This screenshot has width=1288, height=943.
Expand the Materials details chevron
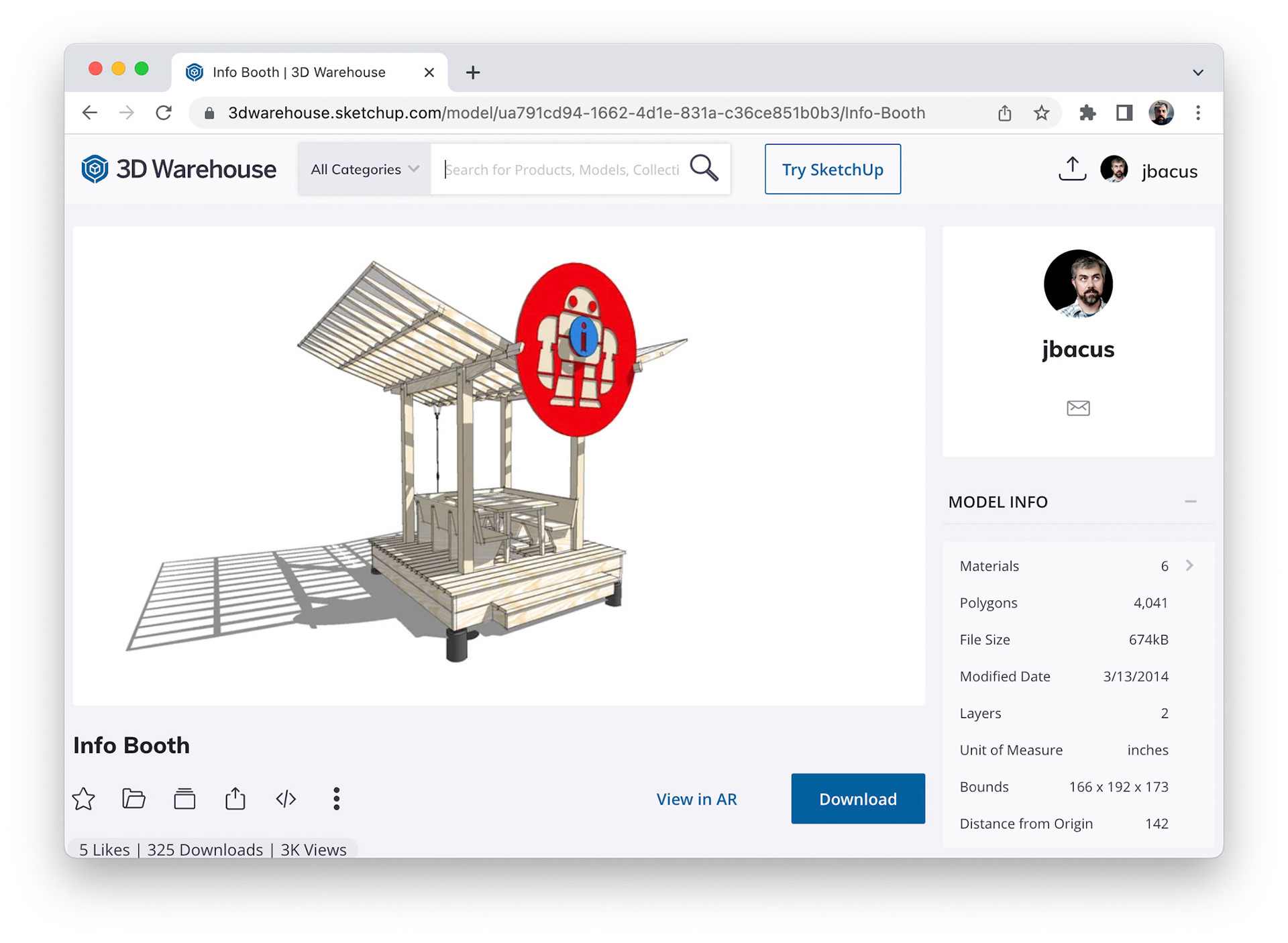[1189, 565]
